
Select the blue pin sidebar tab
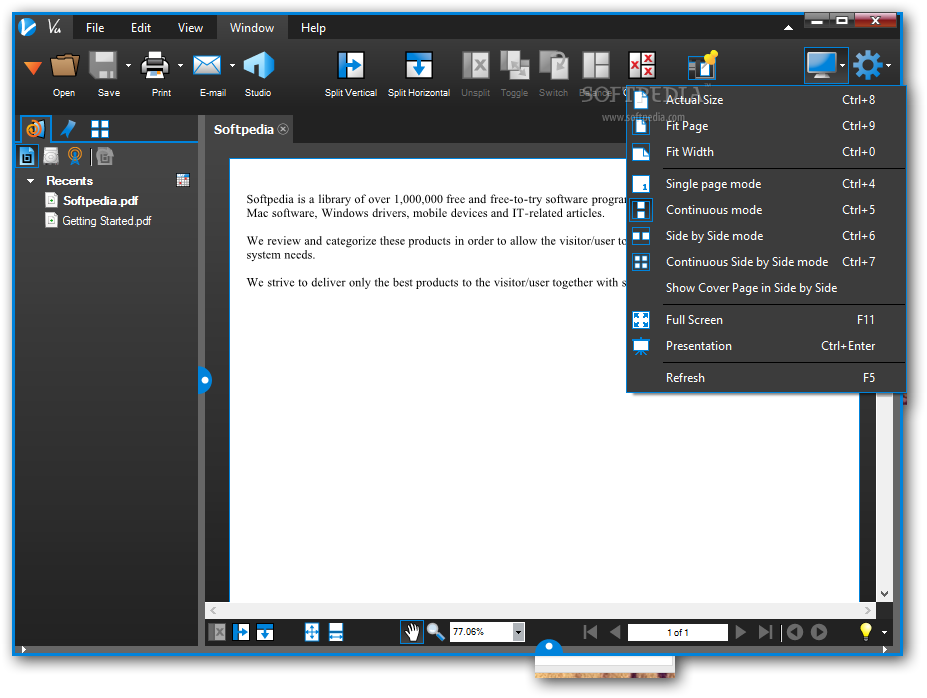pyautogui.click(x=69, y=129)
